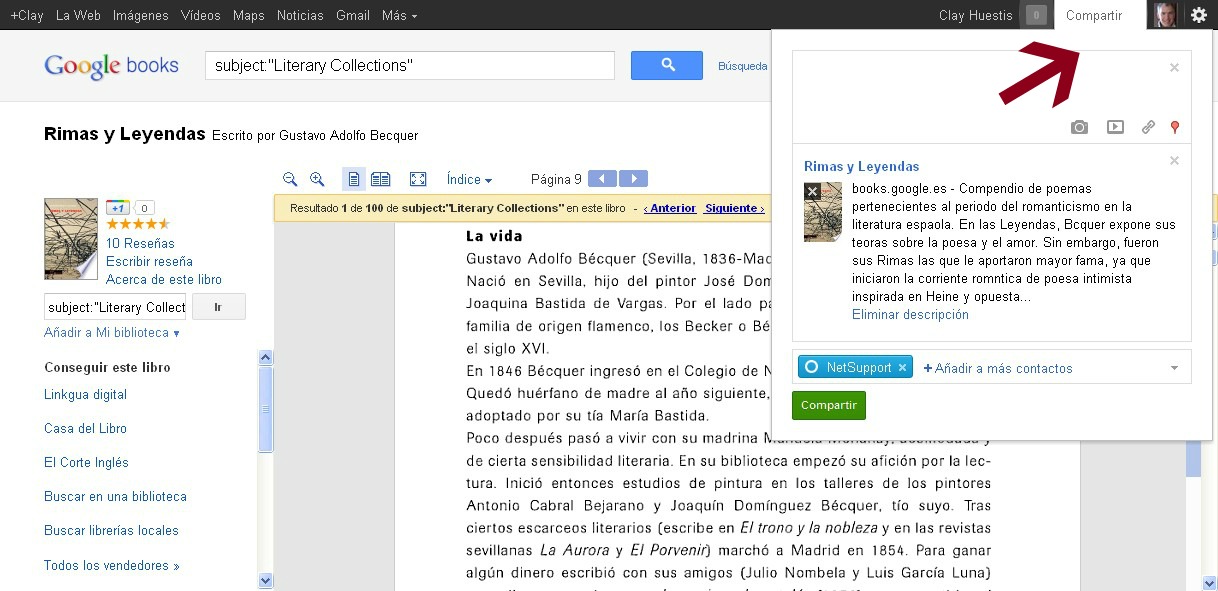Click Buscar librerías locales
The width and height of the screenshot is (1218, 591).
[111, 530]
